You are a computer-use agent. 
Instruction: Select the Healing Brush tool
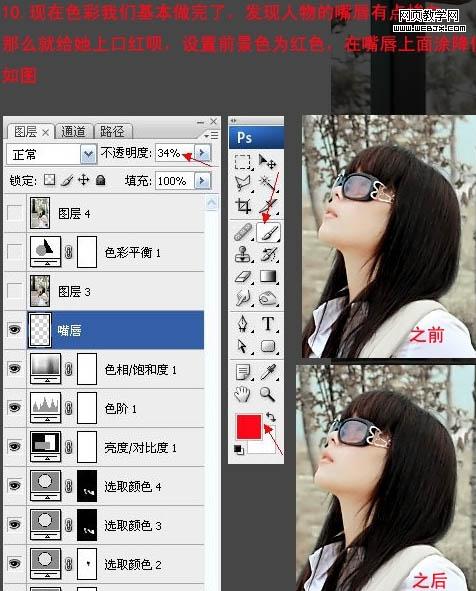(243, 232)
